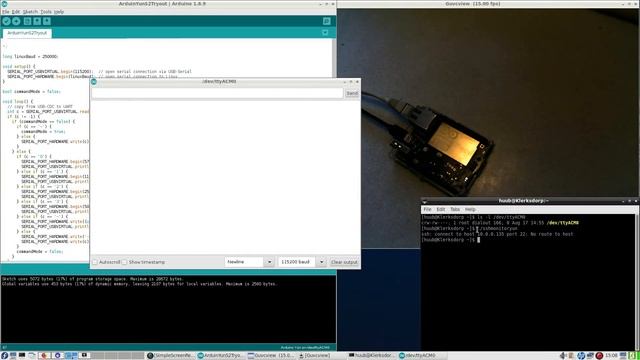The image size is (640, 360).
Task: Click the HP icon in the system tray
Action: click(581, 356)
